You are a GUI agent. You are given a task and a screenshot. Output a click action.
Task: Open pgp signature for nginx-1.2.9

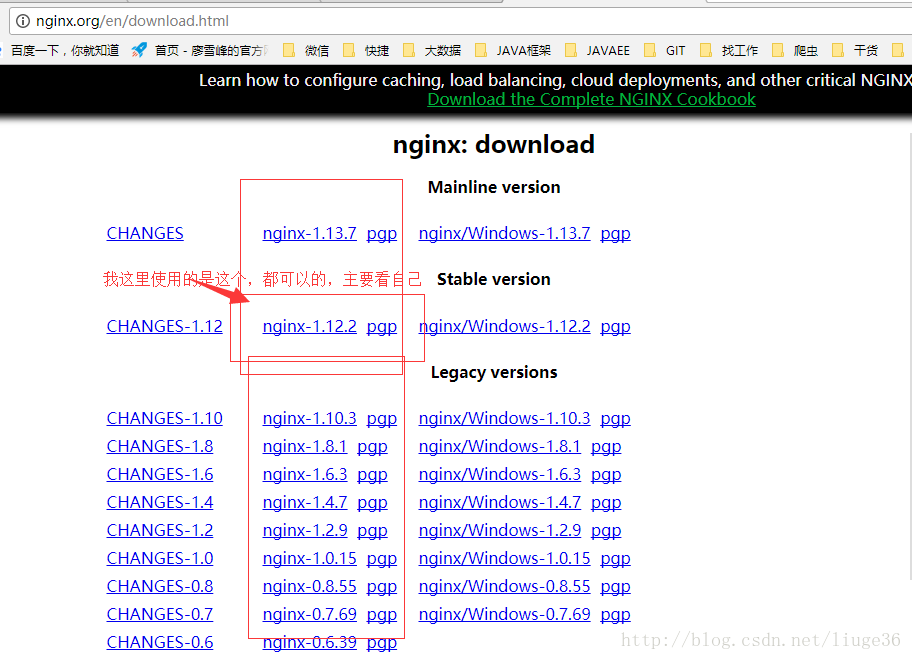tap(372, 530)
